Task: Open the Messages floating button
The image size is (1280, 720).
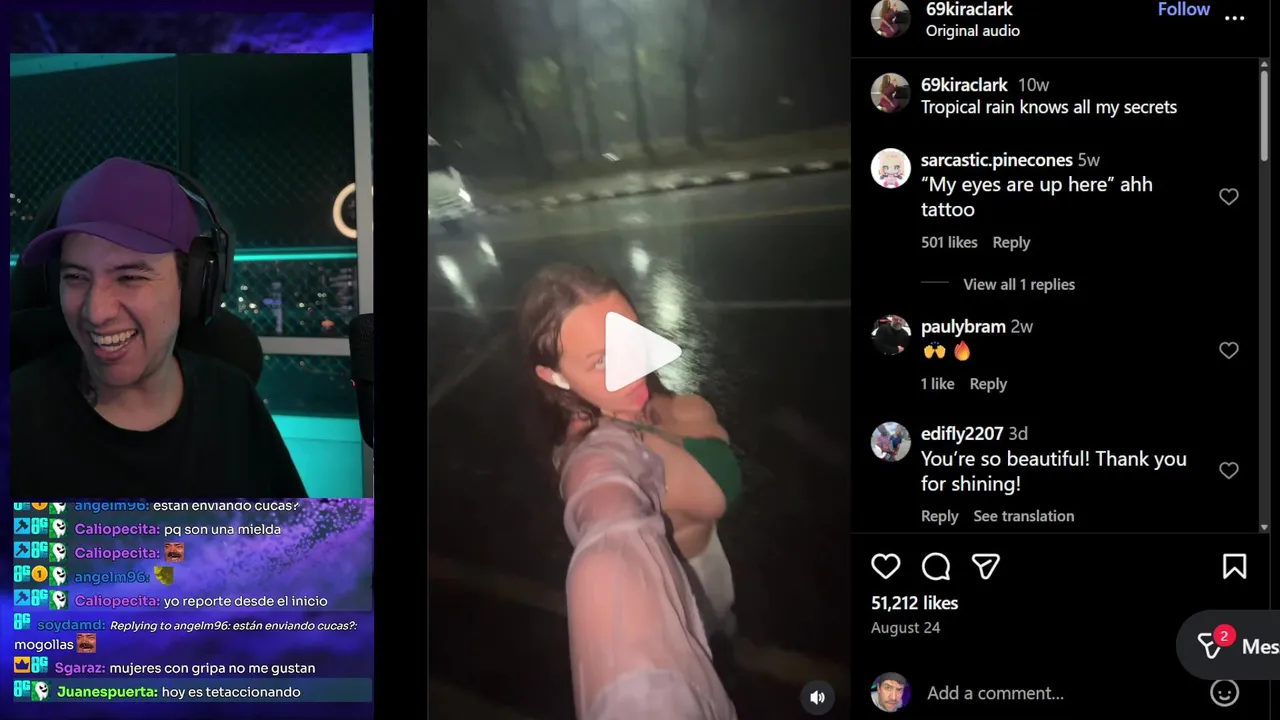Action: pos(1228,646)
